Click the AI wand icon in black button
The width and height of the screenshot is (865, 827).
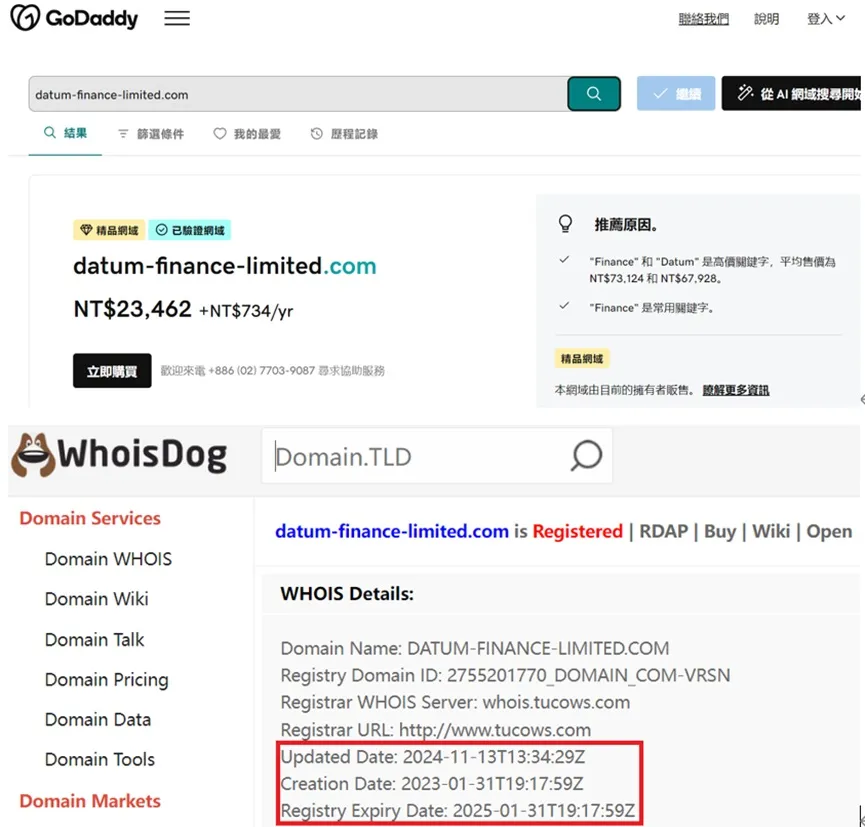[x=745, y=93]
